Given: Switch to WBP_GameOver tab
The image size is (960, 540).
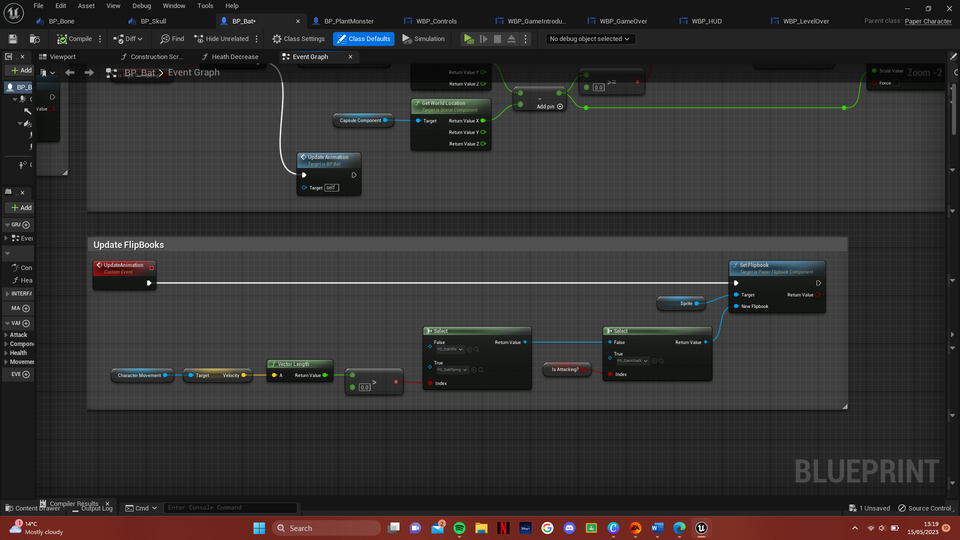Looking at the screenshot, I should 623,21.
